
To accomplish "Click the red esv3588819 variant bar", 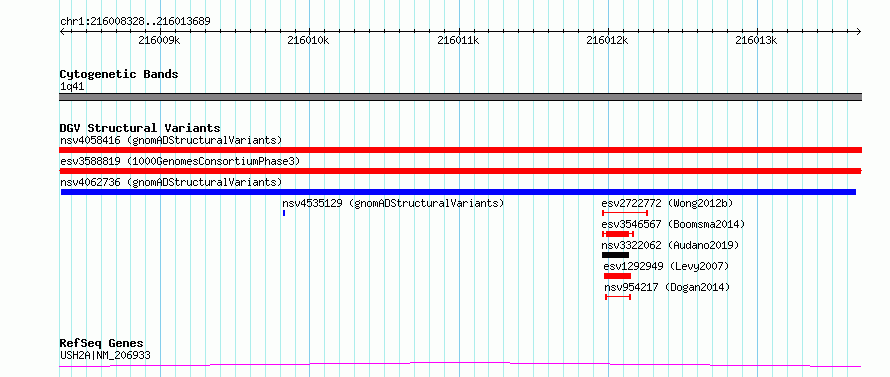I will 460,171.
